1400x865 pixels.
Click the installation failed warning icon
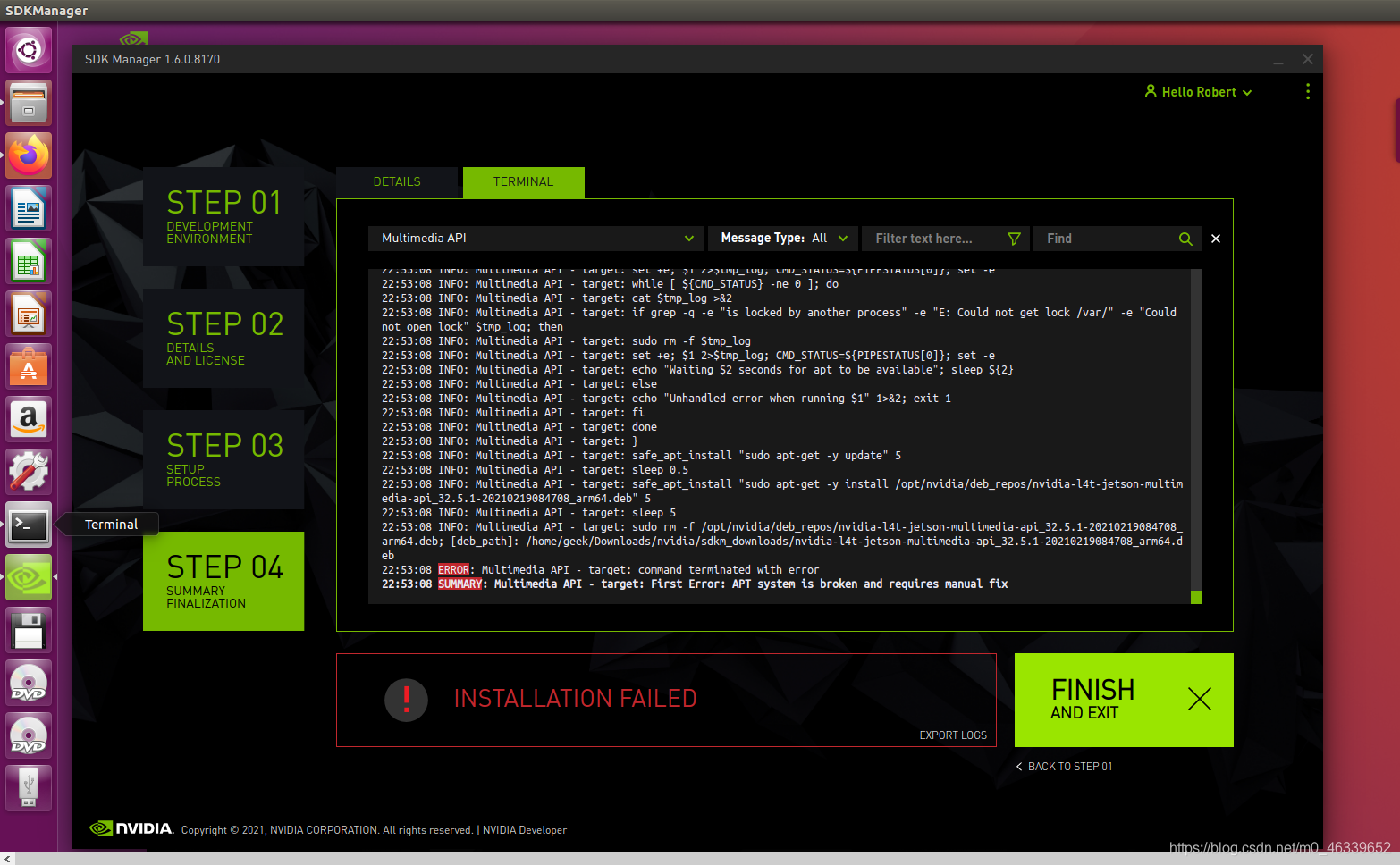[x=406, y=700]
